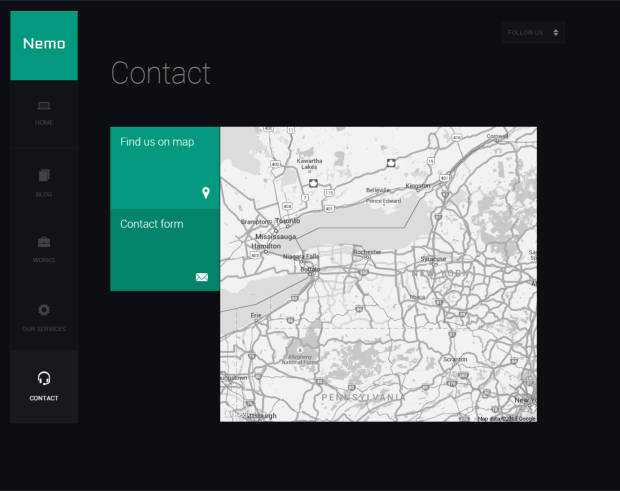Click OUR SERVICES sidebar label
This screenshot has height=491, width=620.
point(44,329)
